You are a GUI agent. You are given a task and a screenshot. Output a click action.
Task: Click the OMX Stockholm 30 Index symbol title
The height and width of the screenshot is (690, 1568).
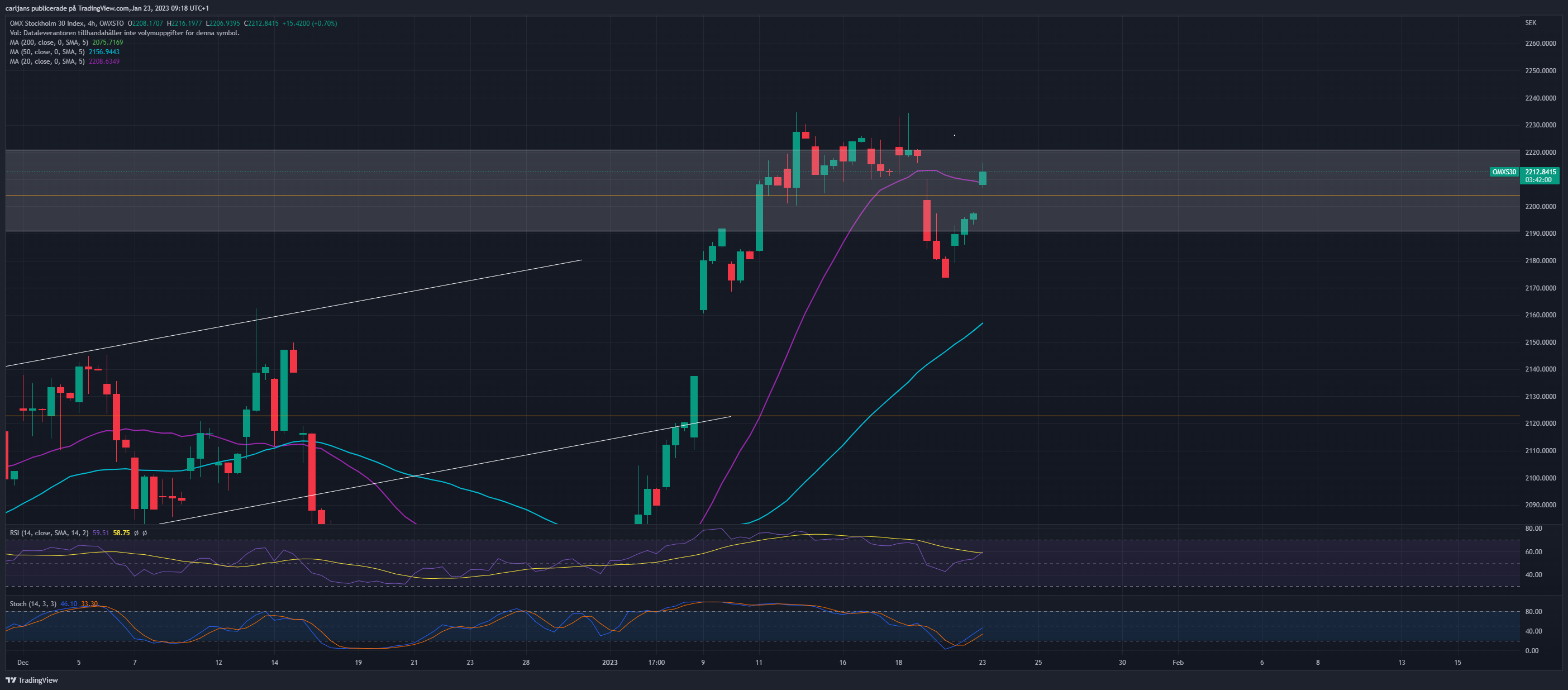coord(66,23)
